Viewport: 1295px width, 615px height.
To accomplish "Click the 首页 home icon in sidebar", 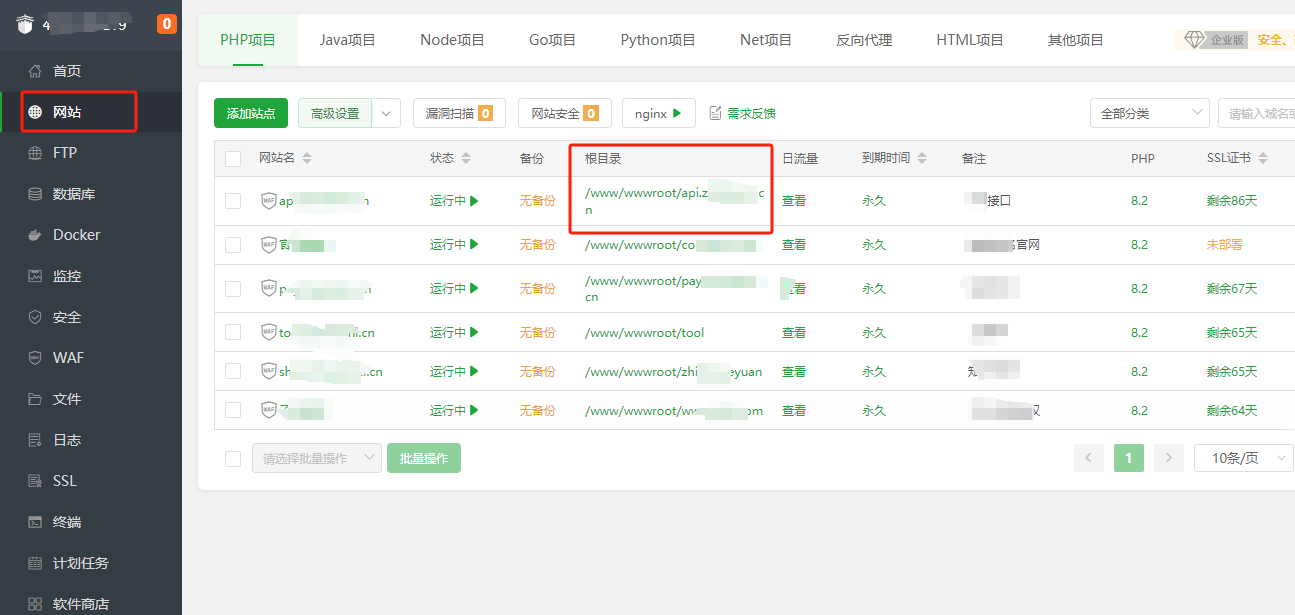I will pyautogui.click(x=35, y=71).
